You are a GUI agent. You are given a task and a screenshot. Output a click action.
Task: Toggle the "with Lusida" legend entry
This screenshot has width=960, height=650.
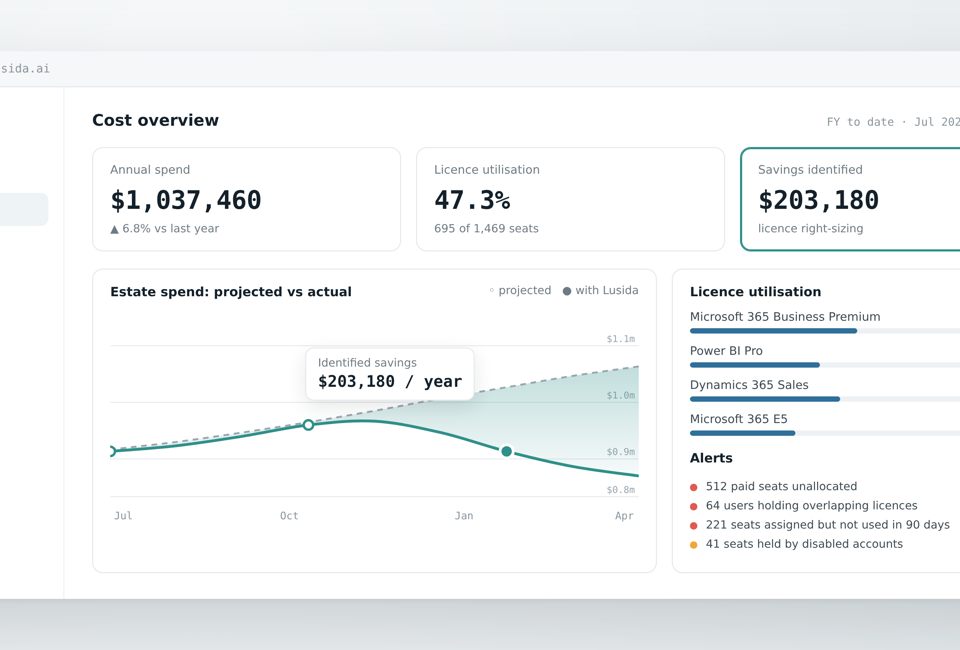(x=601, y=290)
